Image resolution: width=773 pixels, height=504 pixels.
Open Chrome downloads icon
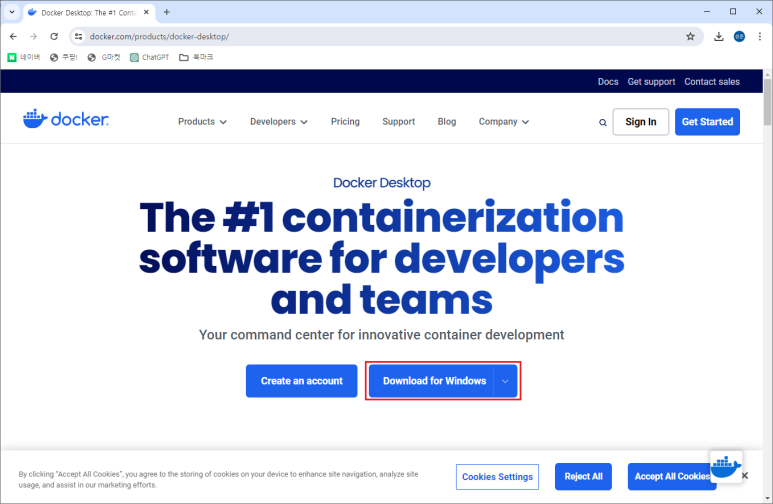[719, 36]
